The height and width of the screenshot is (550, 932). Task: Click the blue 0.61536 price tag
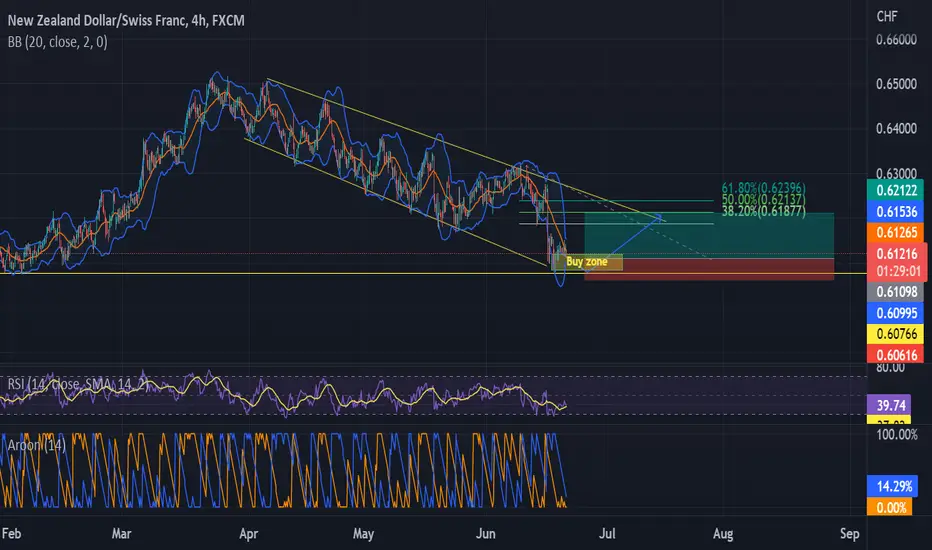896,212
